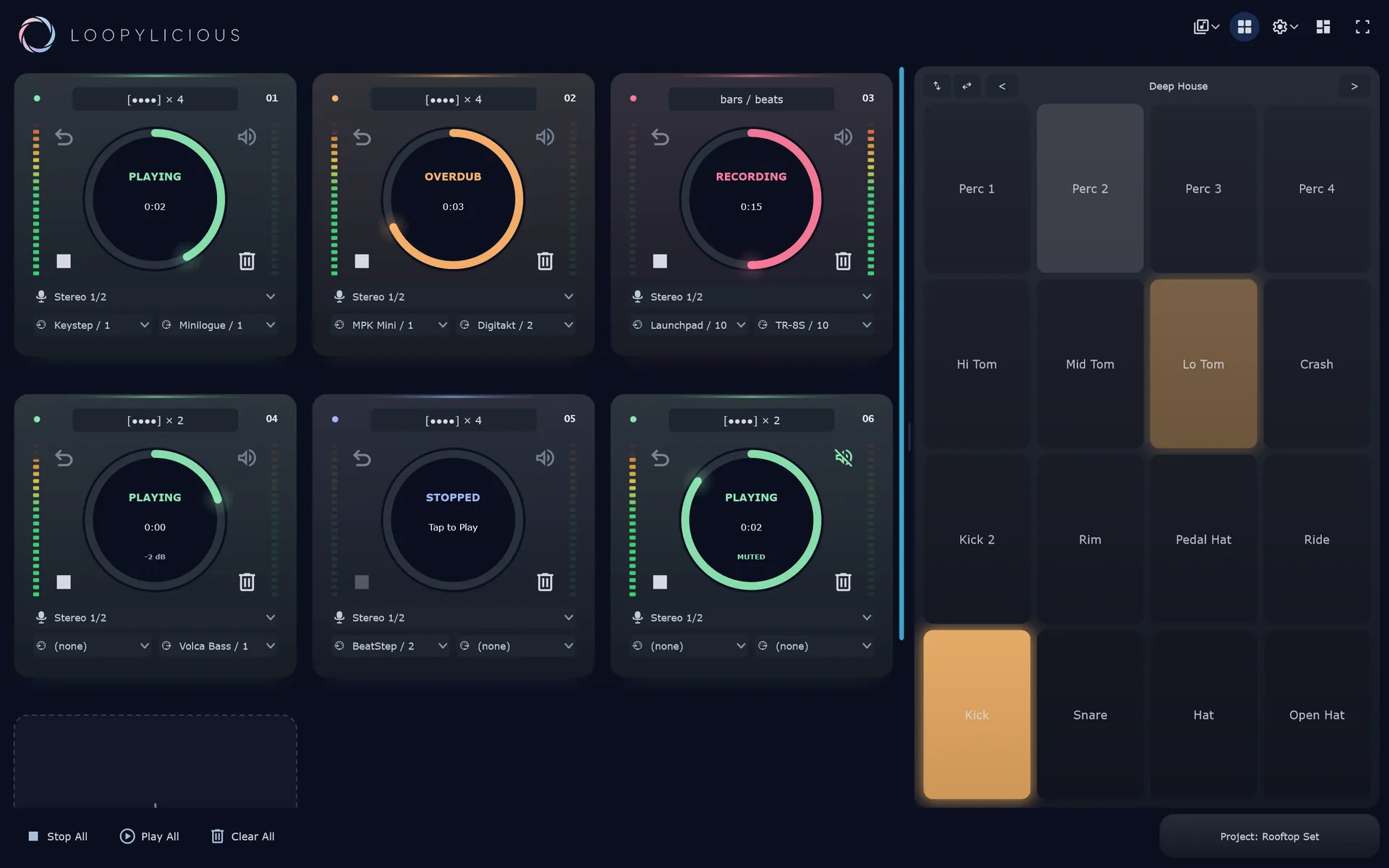Image resolution: width=1389 pixels, height=868 pixels.
Task: Expand Stereo 1/2 input on loop 01
Action: (x=155, y=297)
